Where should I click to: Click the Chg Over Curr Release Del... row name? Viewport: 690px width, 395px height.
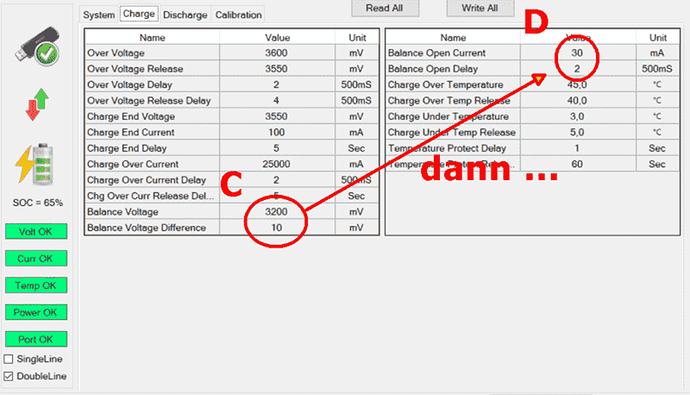[150, 196]
